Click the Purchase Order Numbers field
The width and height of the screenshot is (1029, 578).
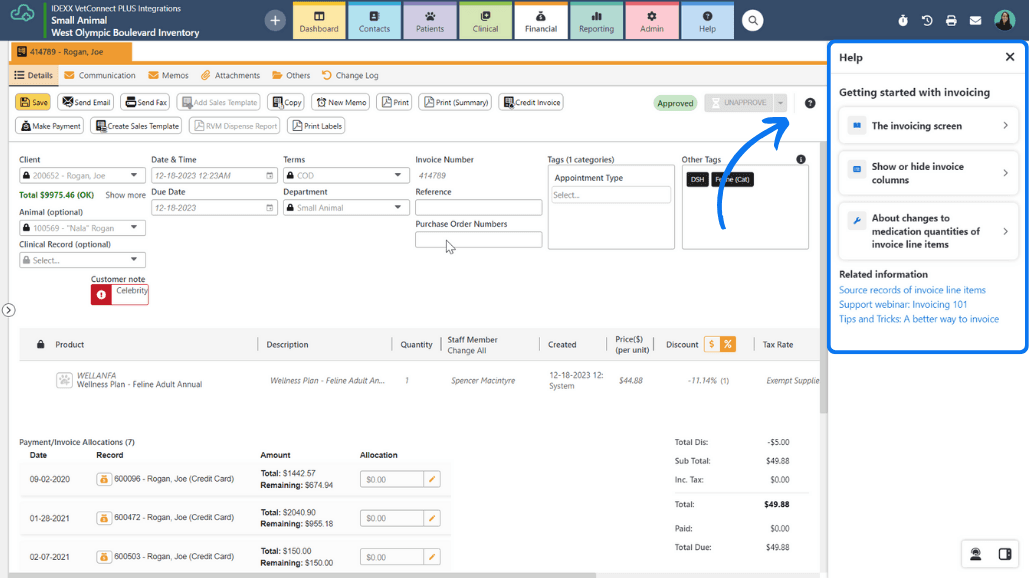point(478,240)
